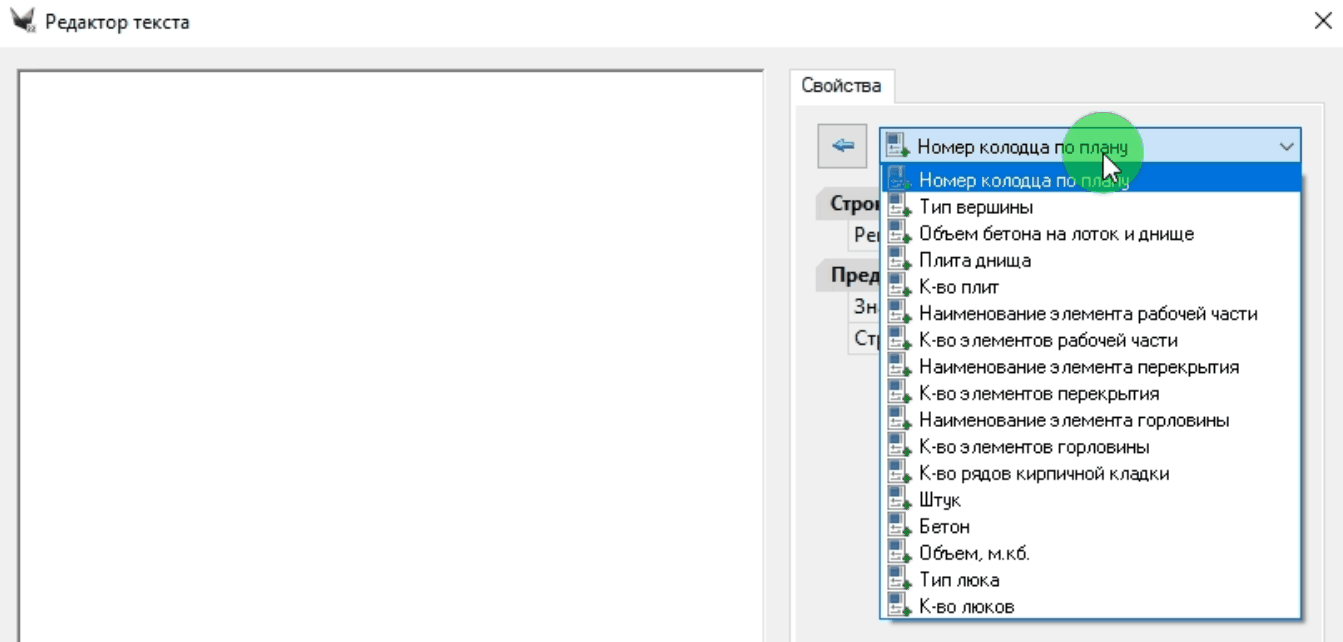This screenshot has width=1343, height=642.
Task: Switch to the 'Свойства' tab
Action: [x=841, y=86]
